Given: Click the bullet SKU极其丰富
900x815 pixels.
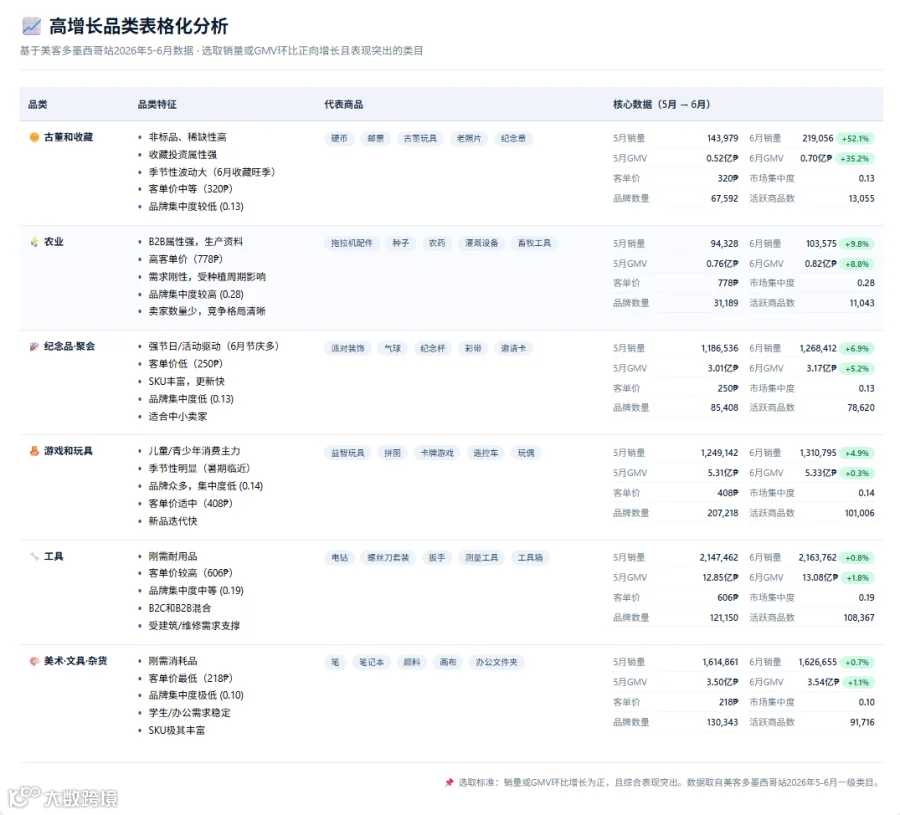Looking at the screenshot, I should [x=176, y=731].
